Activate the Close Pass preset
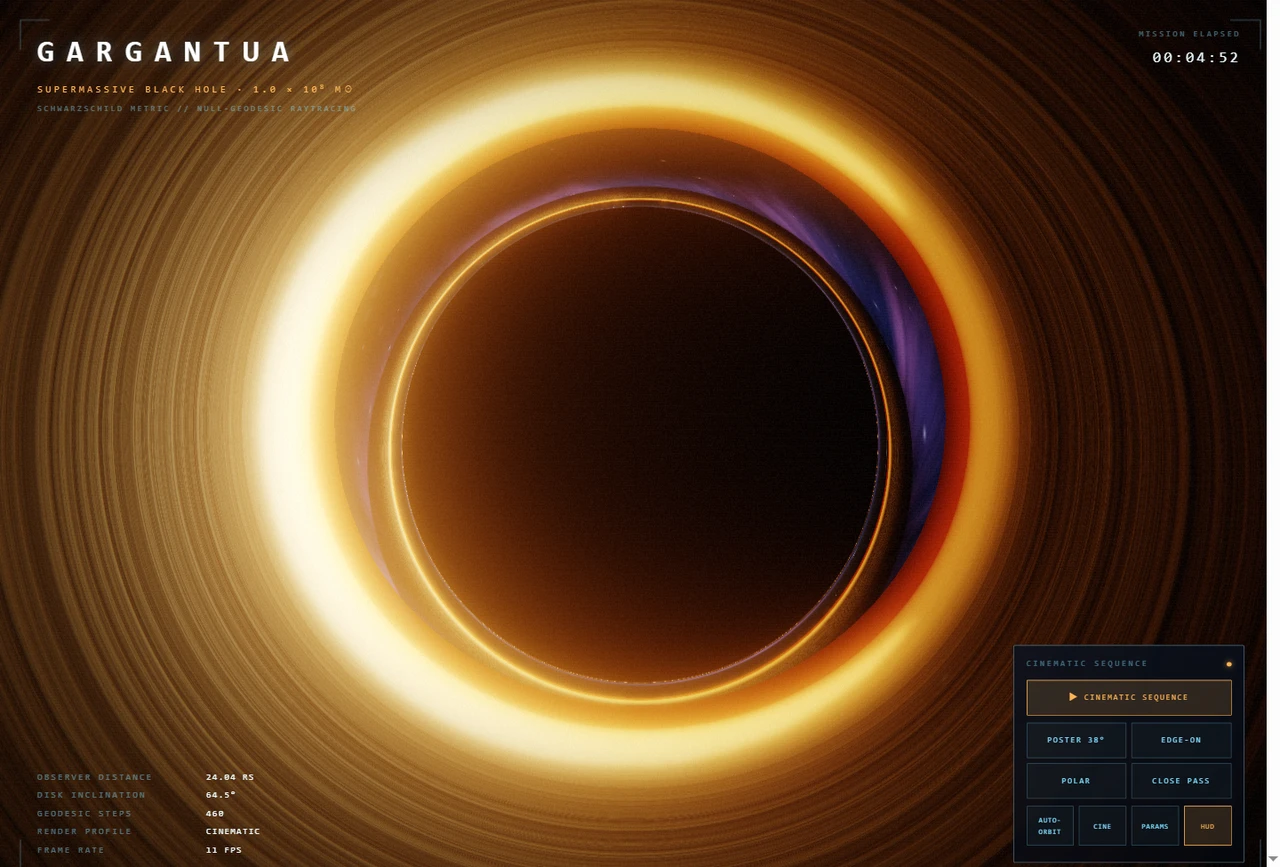 [x=1181, y=781]
